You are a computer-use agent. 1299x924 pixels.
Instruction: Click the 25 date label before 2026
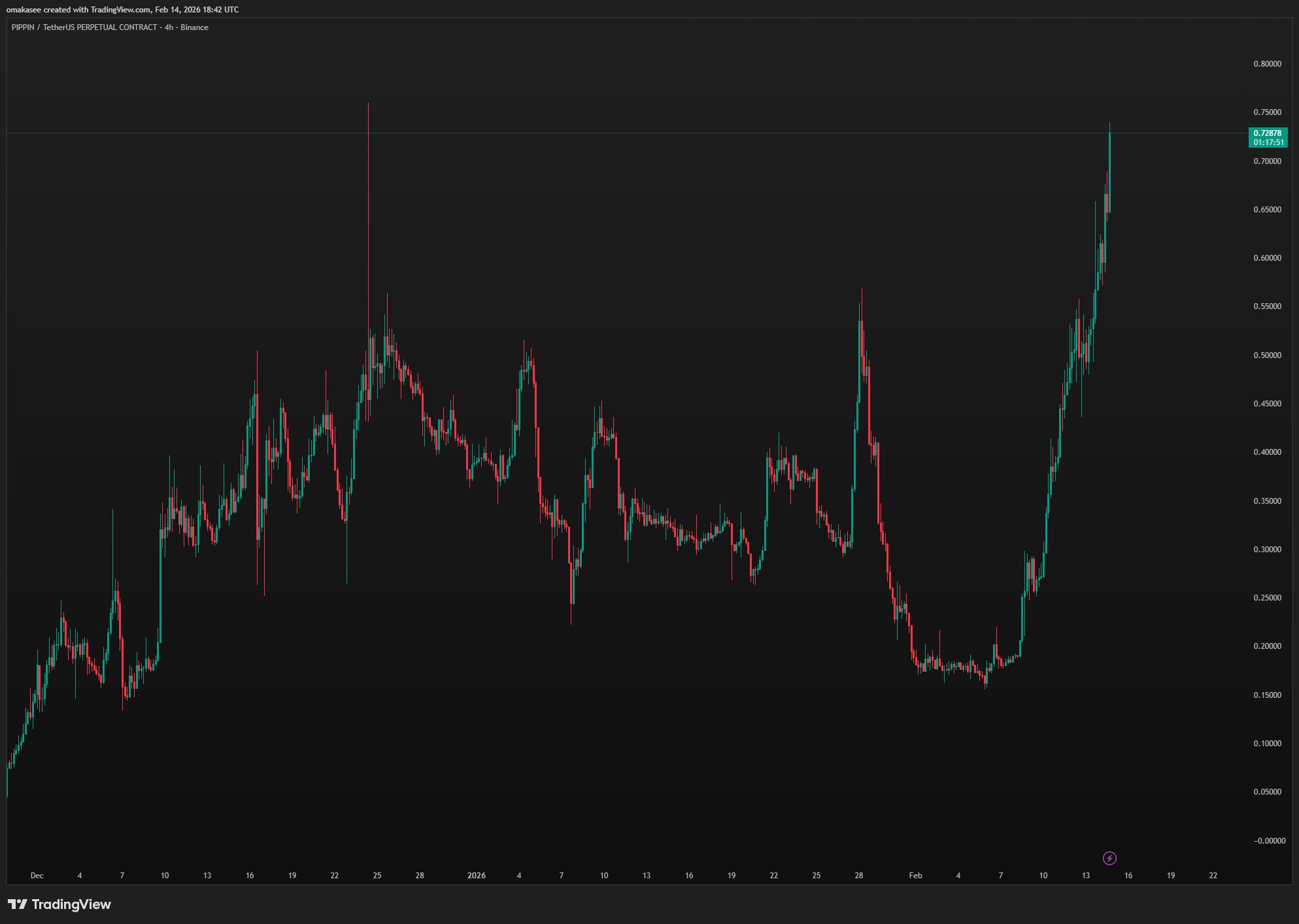[x=377, y=876]
